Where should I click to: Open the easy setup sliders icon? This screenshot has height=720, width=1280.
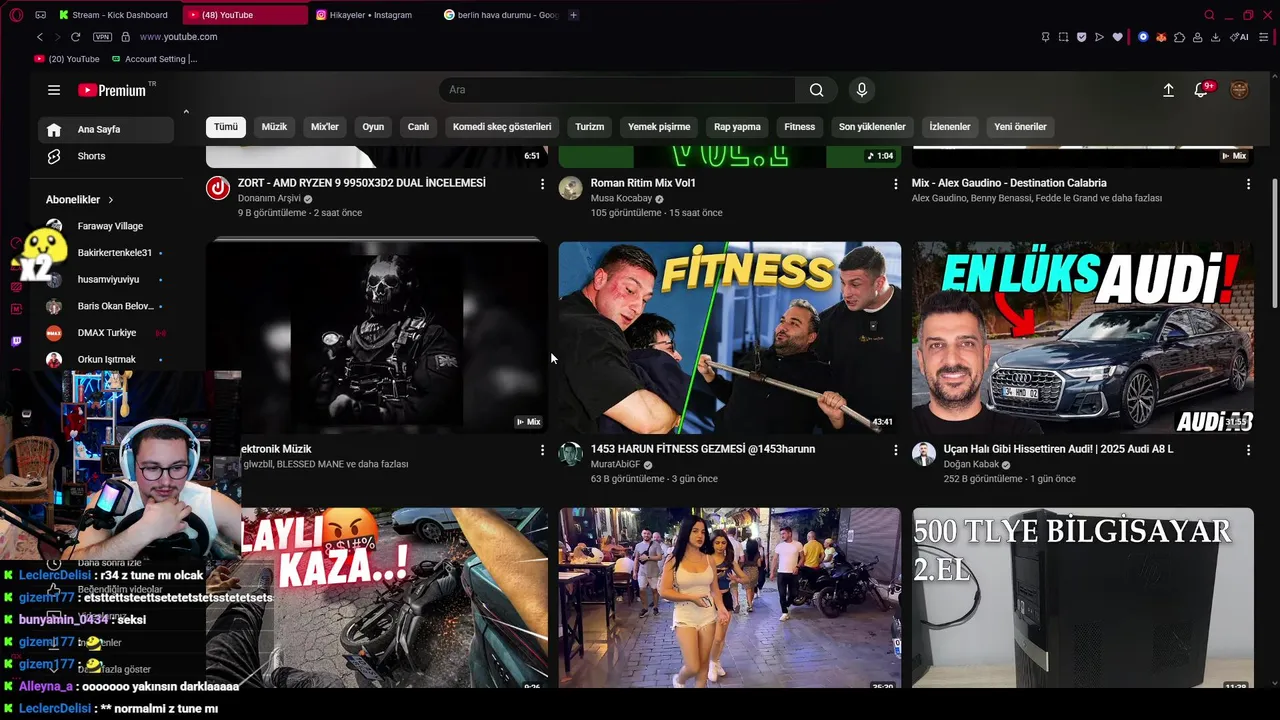pos(1264,37)
